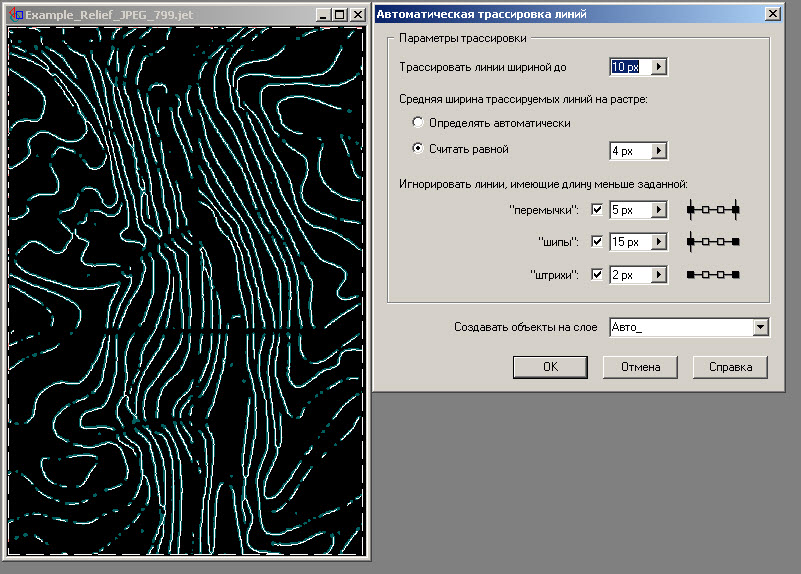
Task: Select 'Считать равной' radio button
Action: (x=418, y=149)
